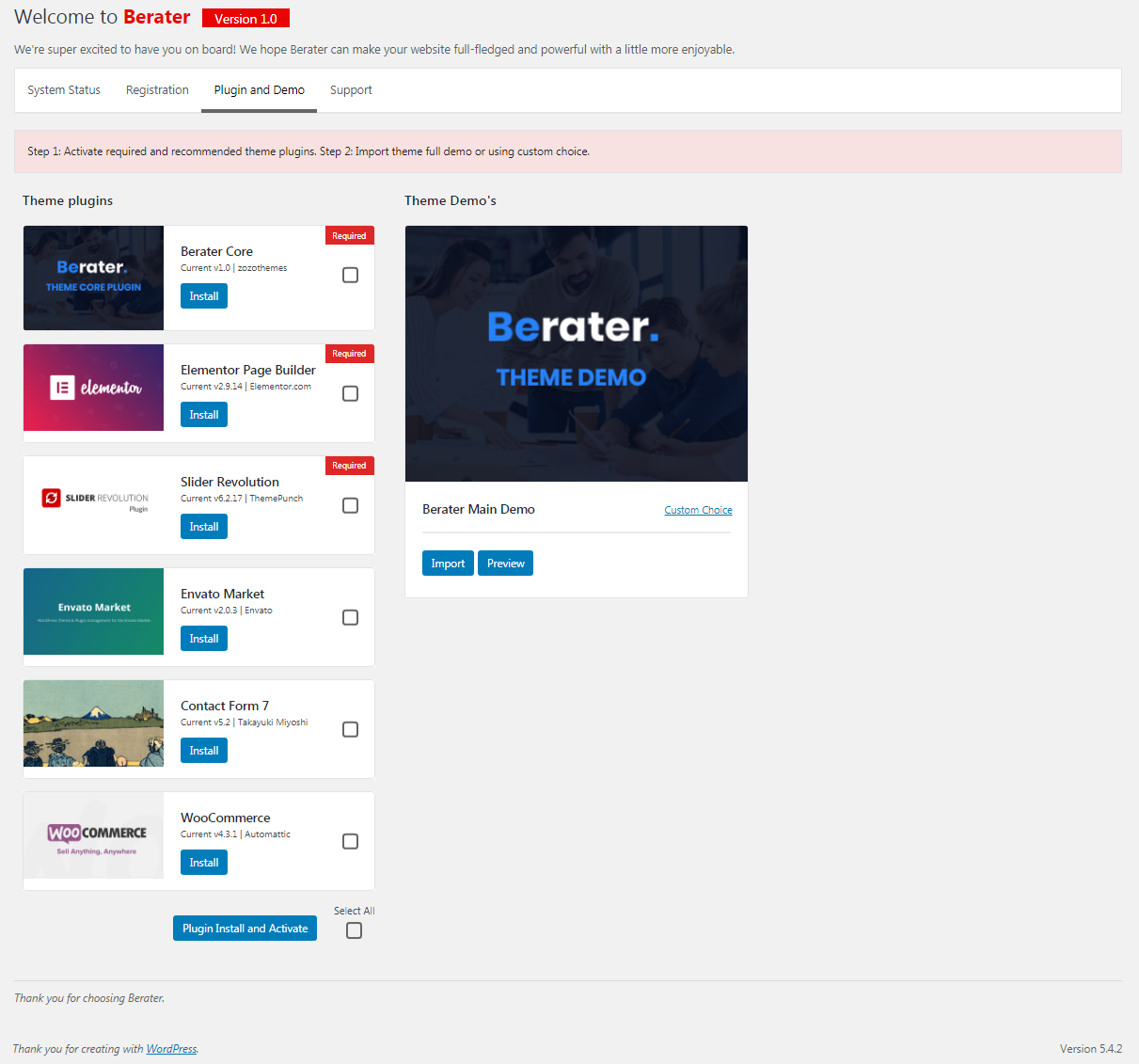This screenshot has height=1064, width=1139.
Task: Install the Slider Revolution plugin
Action: click(203, 527)
